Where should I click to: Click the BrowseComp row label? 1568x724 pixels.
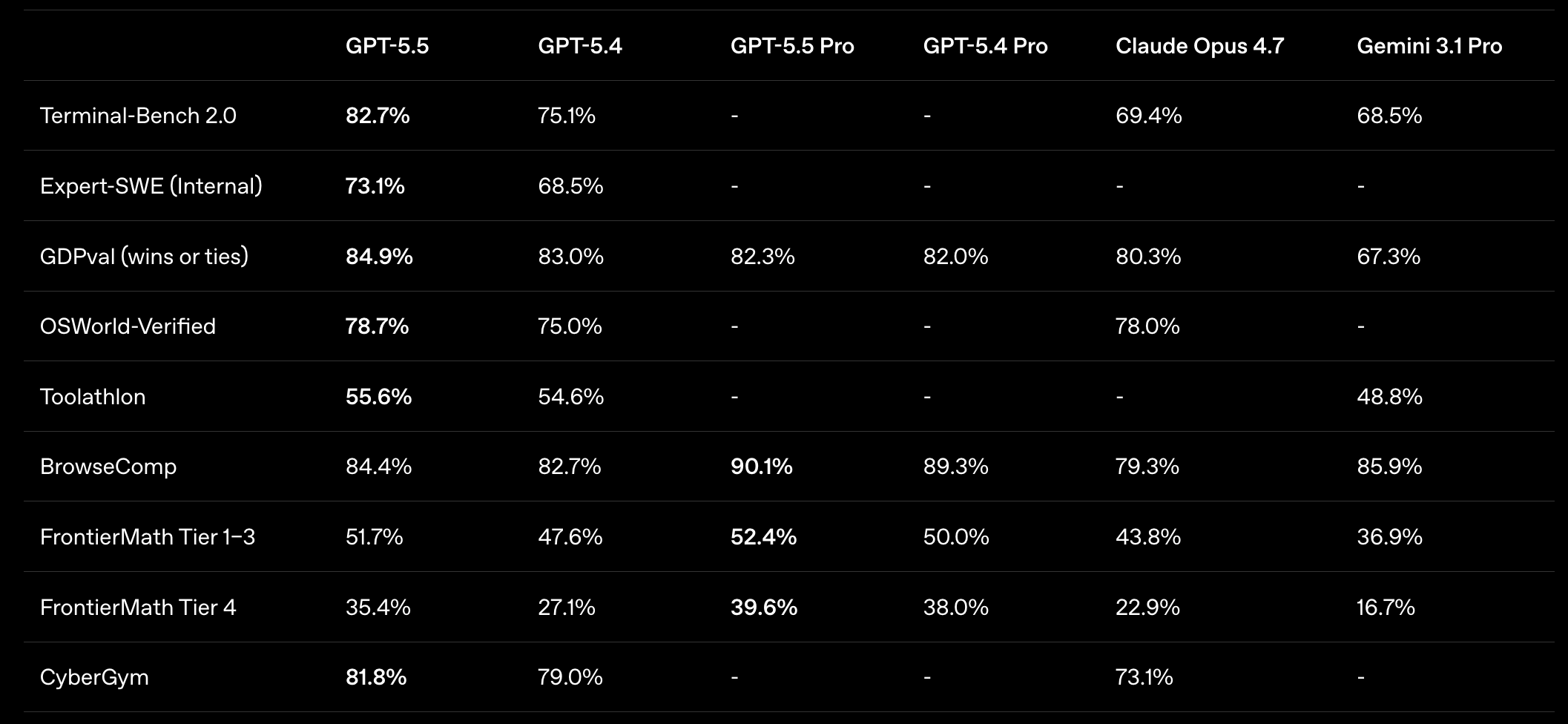(x=108, y=467)
